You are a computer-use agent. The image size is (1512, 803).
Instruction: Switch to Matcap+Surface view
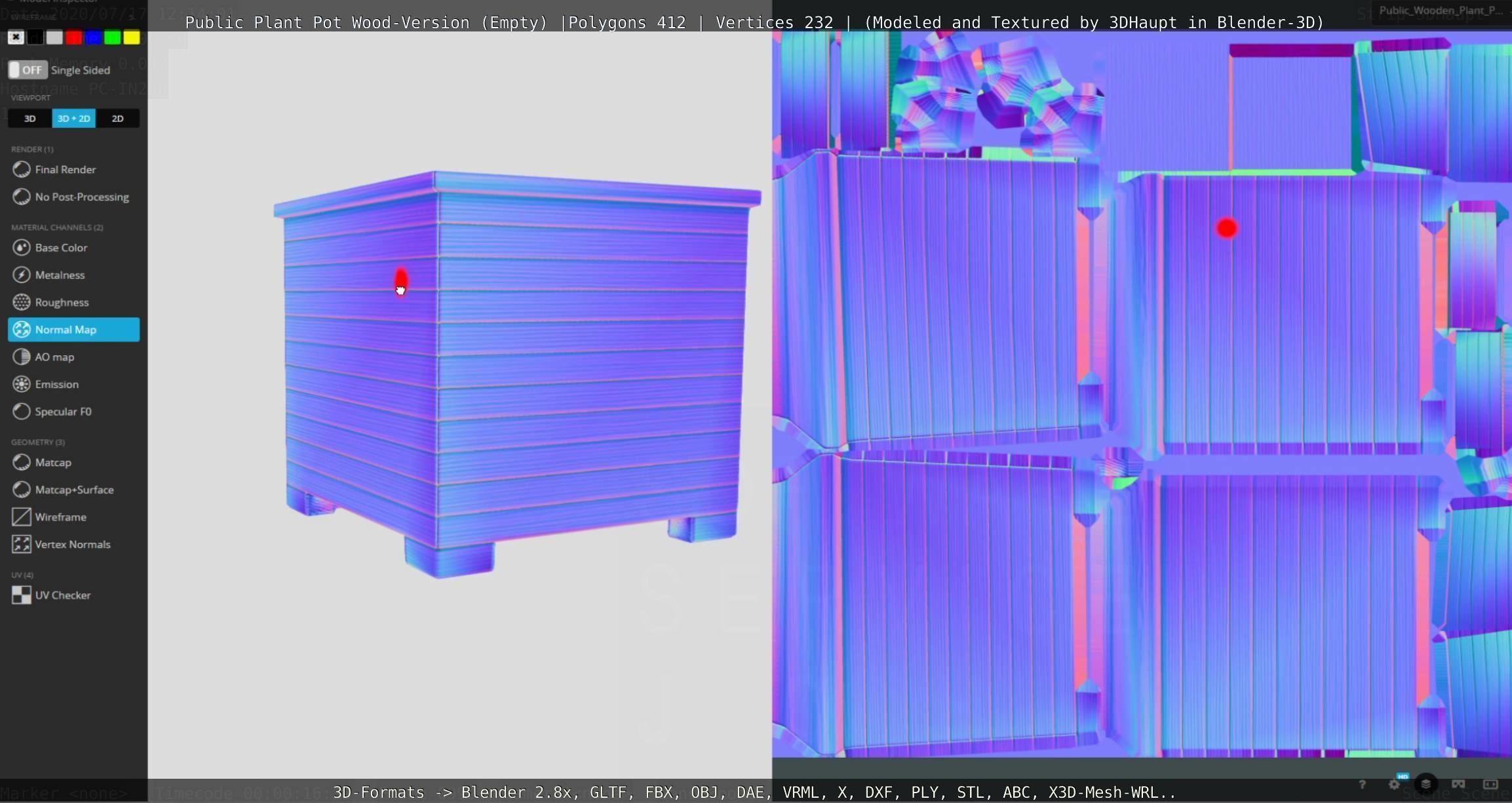pyautogui.click(x=73, y=490)
